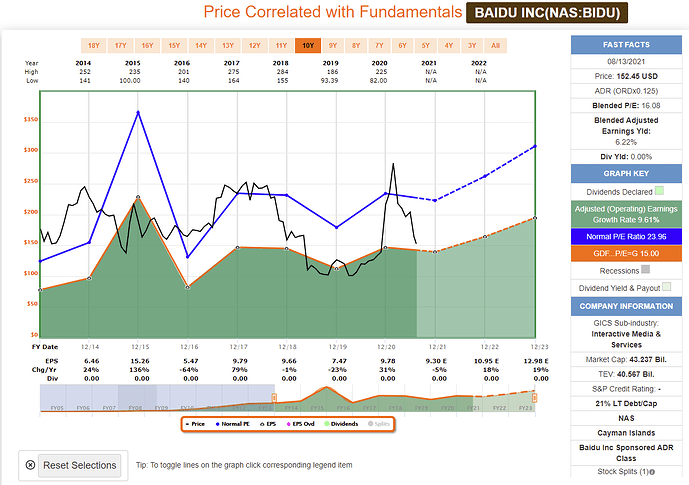Screen dimensions: 689x485
Task: Click the date 08/13/2021
Action: point(626,62)
